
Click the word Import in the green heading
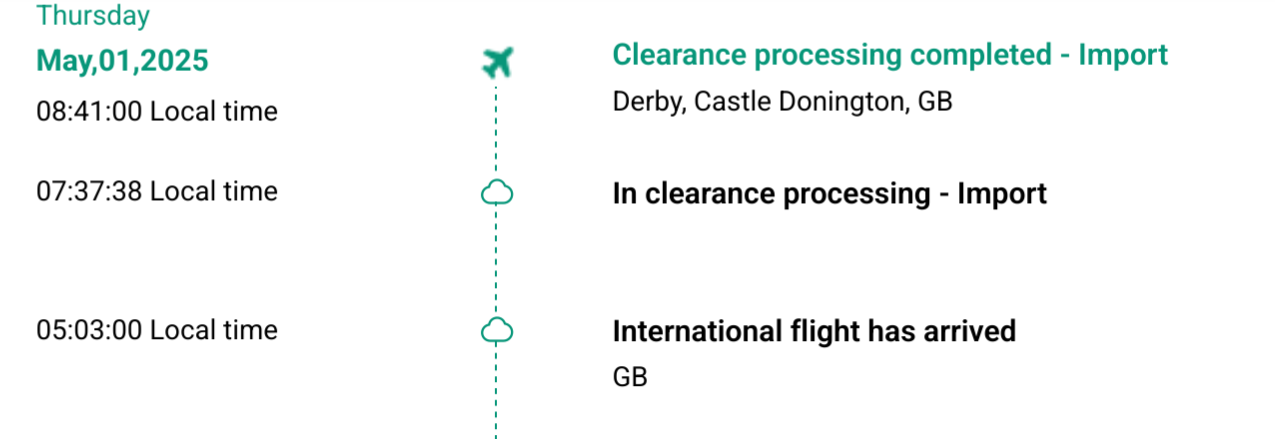pos(1123,55)
